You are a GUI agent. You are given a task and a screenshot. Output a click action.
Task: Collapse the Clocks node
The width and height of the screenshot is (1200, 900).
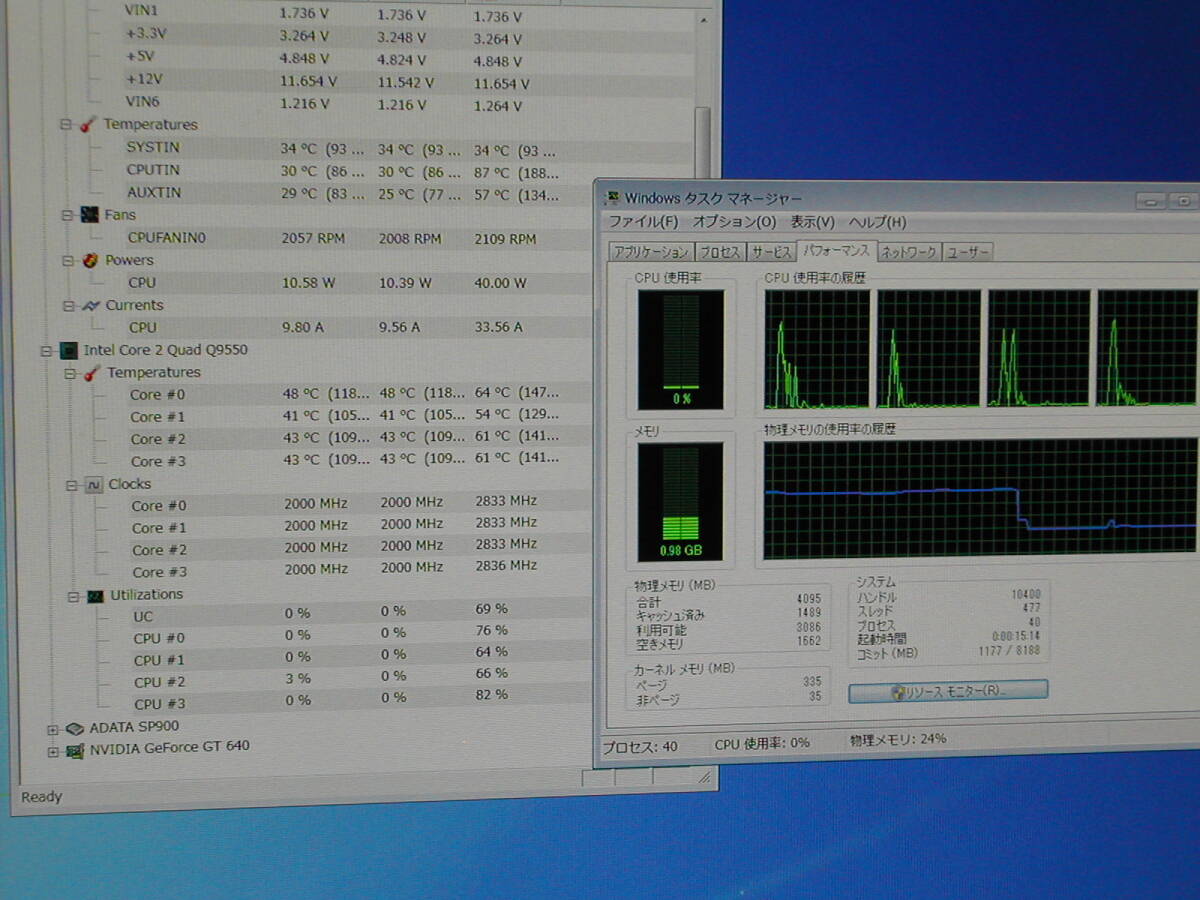click(x=72, y=485)
